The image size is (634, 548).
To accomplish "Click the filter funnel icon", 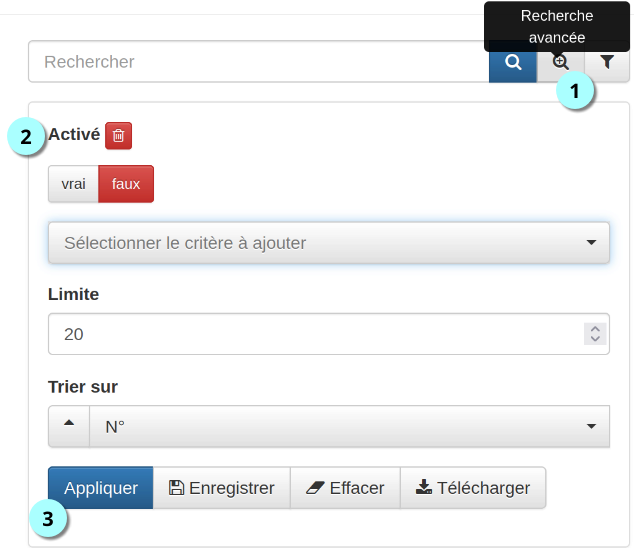I will (607, 62).
